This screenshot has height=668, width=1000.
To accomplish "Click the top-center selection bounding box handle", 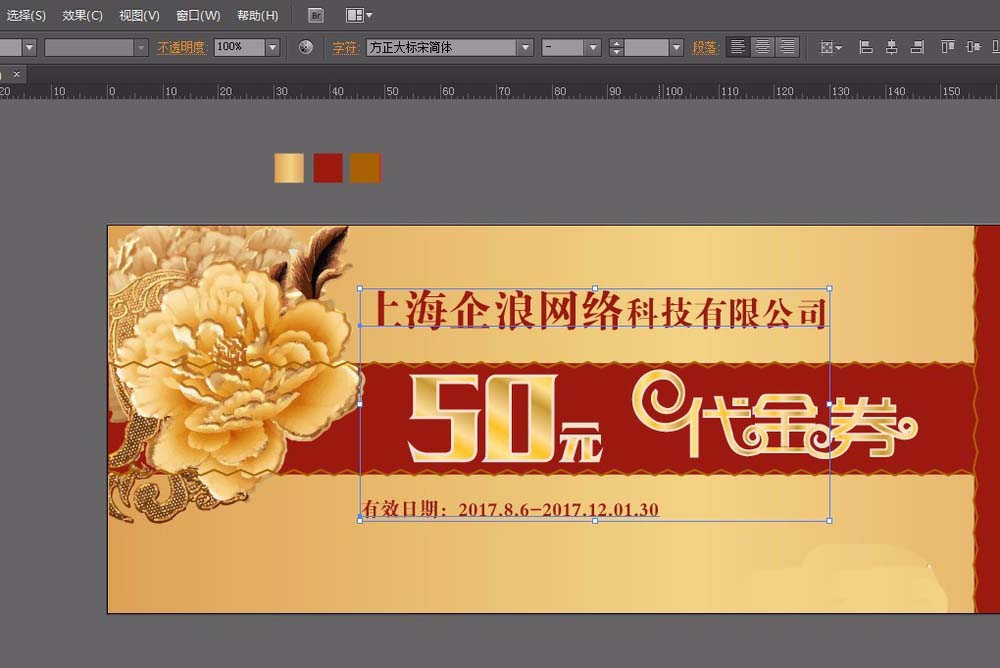I will [595, 288].
